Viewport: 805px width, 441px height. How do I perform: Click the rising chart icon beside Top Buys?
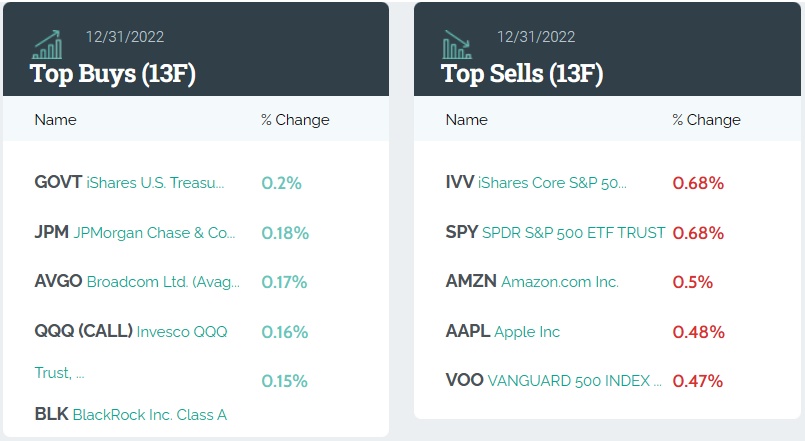point(47,44)
